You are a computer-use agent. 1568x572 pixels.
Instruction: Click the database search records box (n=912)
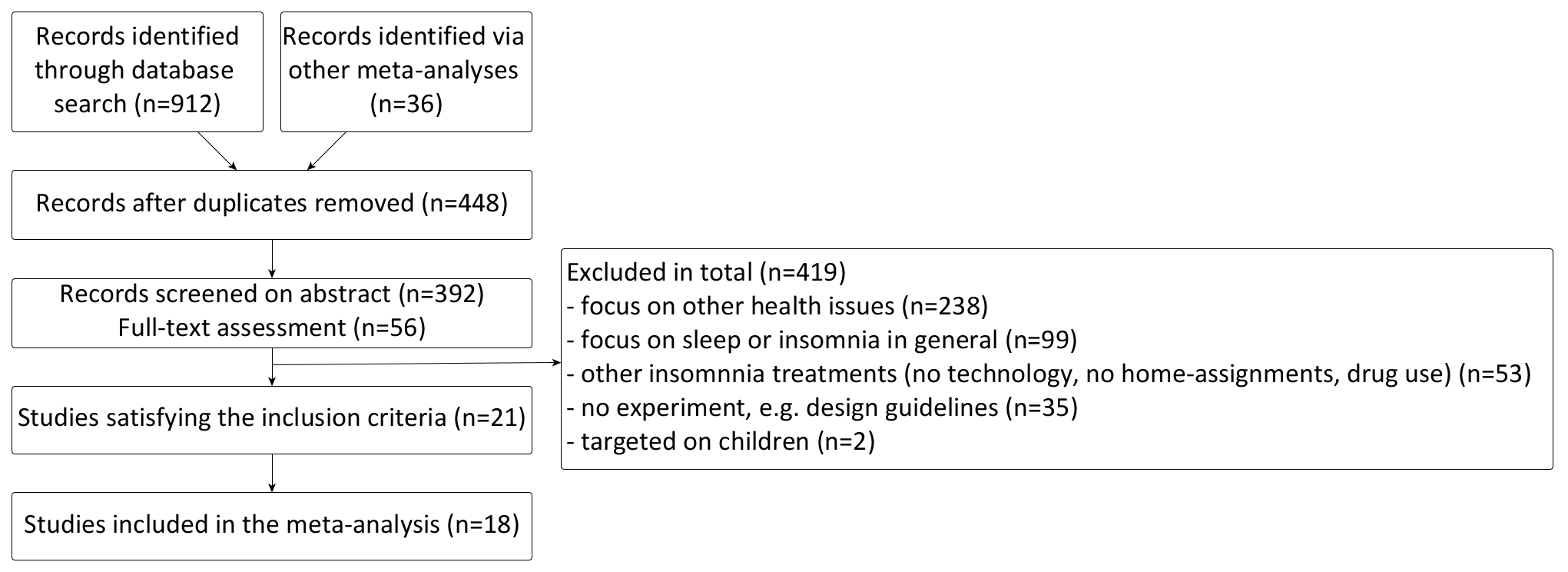[137, 71]
